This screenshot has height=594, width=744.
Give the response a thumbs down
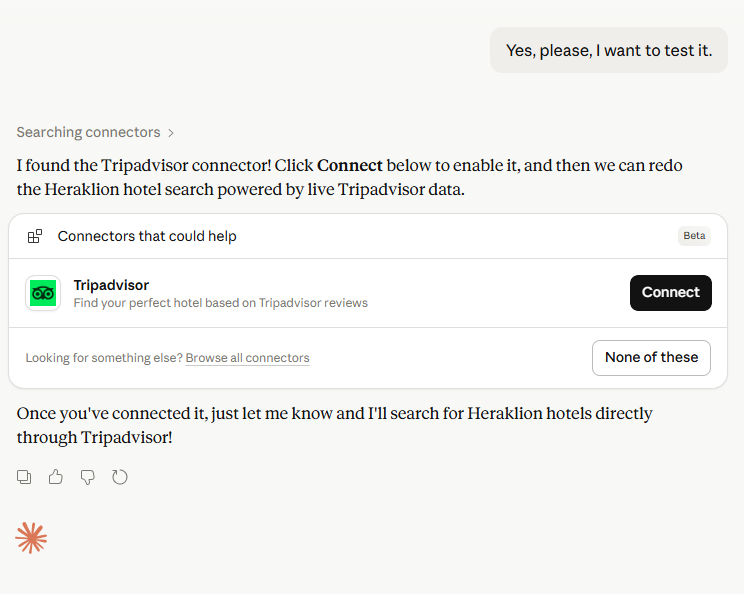[88, 477]
